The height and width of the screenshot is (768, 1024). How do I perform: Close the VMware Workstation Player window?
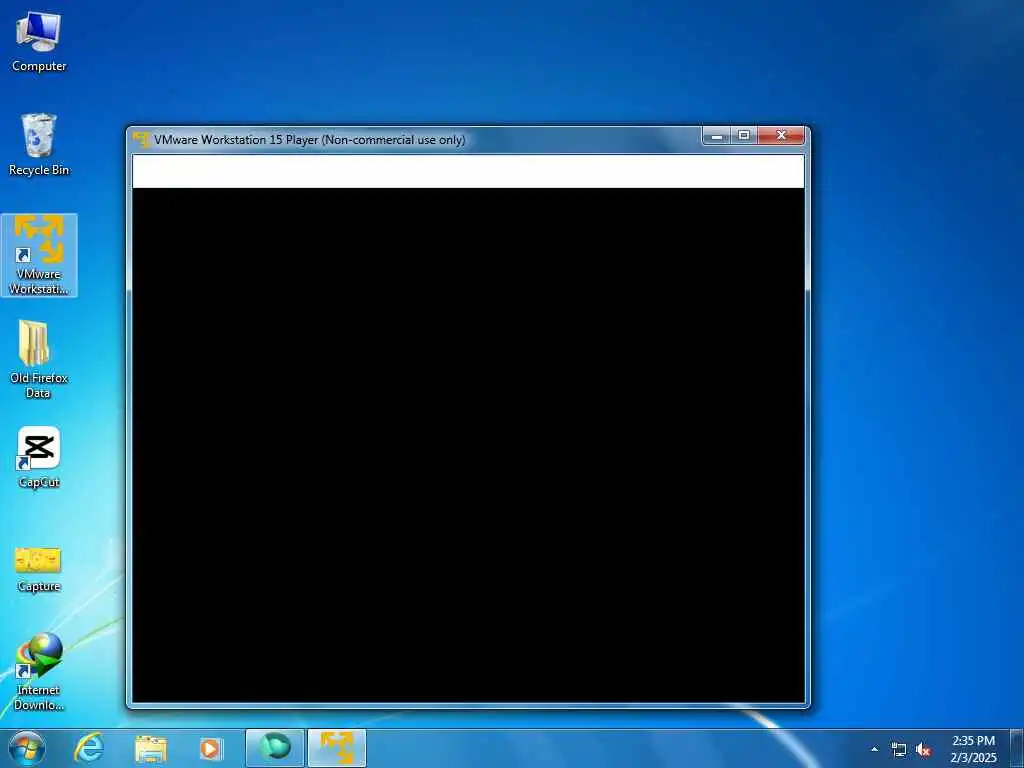[x=781, y=136]
